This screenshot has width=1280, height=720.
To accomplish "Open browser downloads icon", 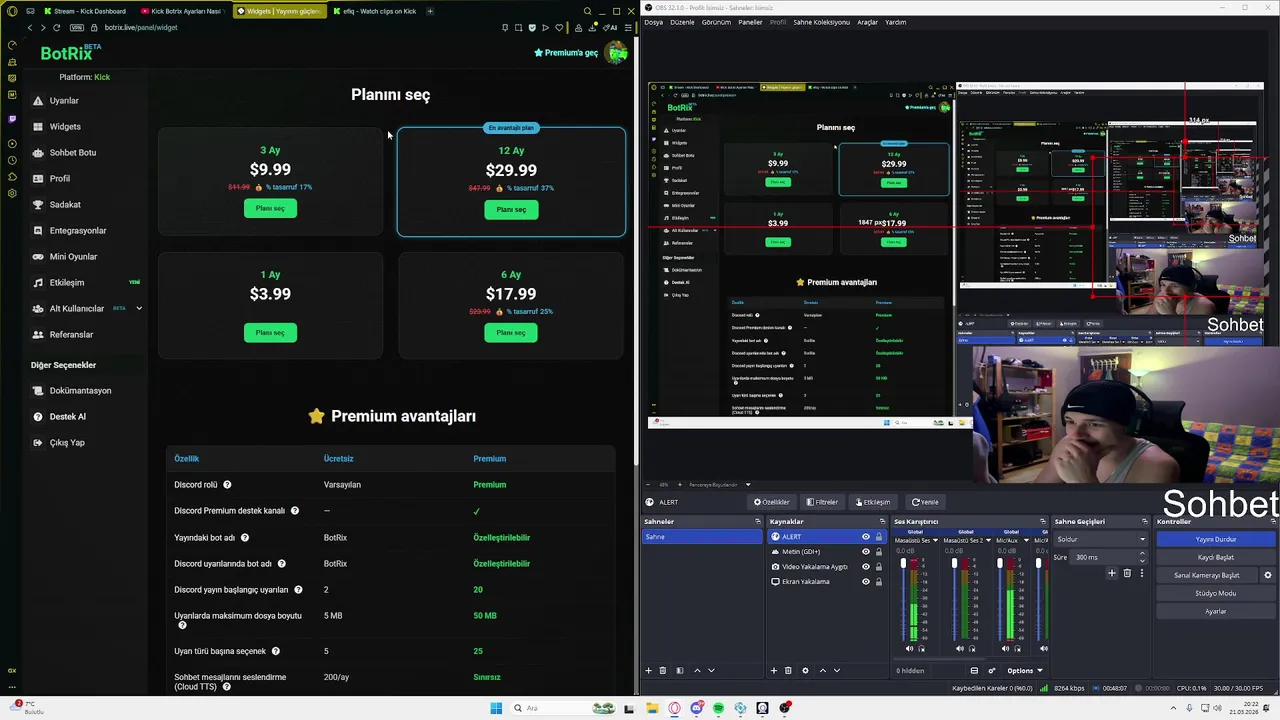I will (594, 28).
